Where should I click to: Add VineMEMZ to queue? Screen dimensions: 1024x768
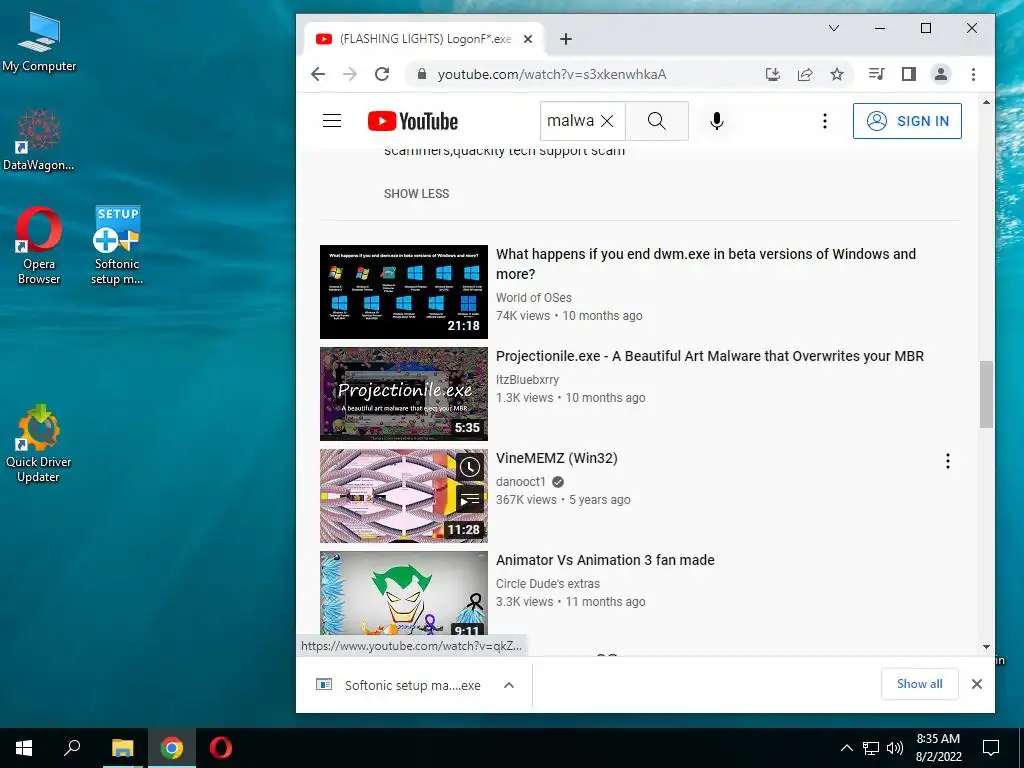[470, 500]
